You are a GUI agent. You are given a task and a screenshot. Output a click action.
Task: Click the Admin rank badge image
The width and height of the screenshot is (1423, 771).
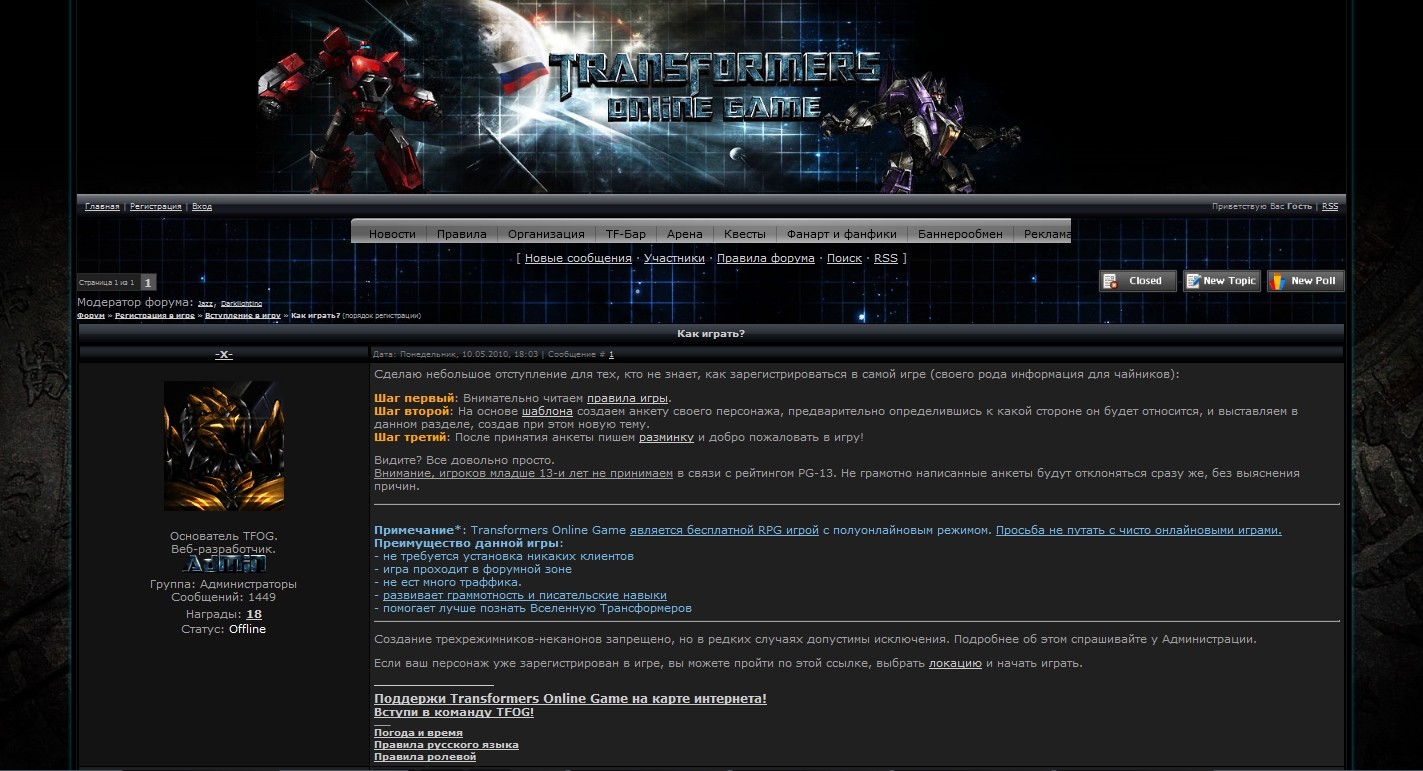coord(224,564)
